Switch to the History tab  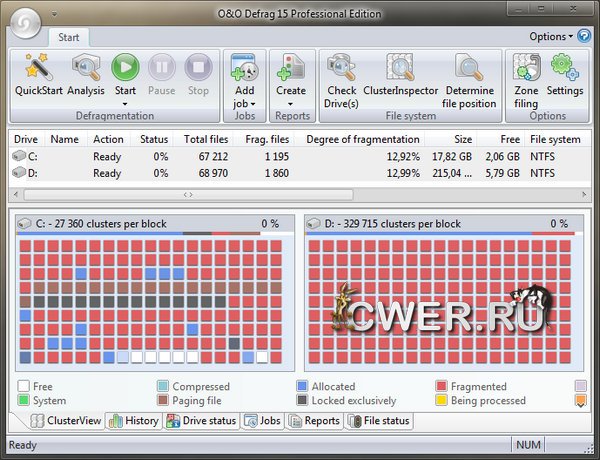[133, 421]
